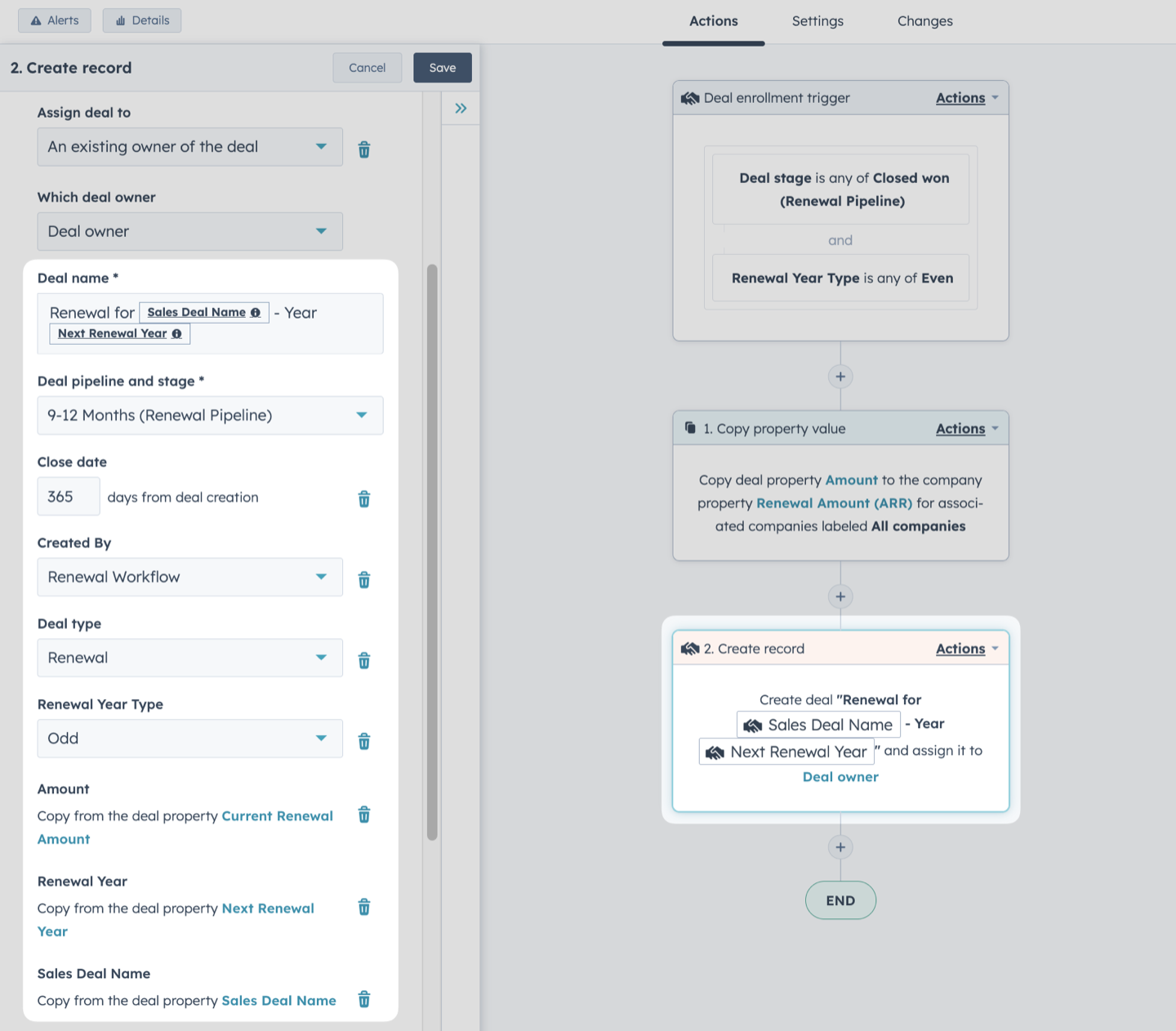The image size is (1176, 1031).
Task: Add action after Deal enrollment trigger
Action: [x=840, y=377]
